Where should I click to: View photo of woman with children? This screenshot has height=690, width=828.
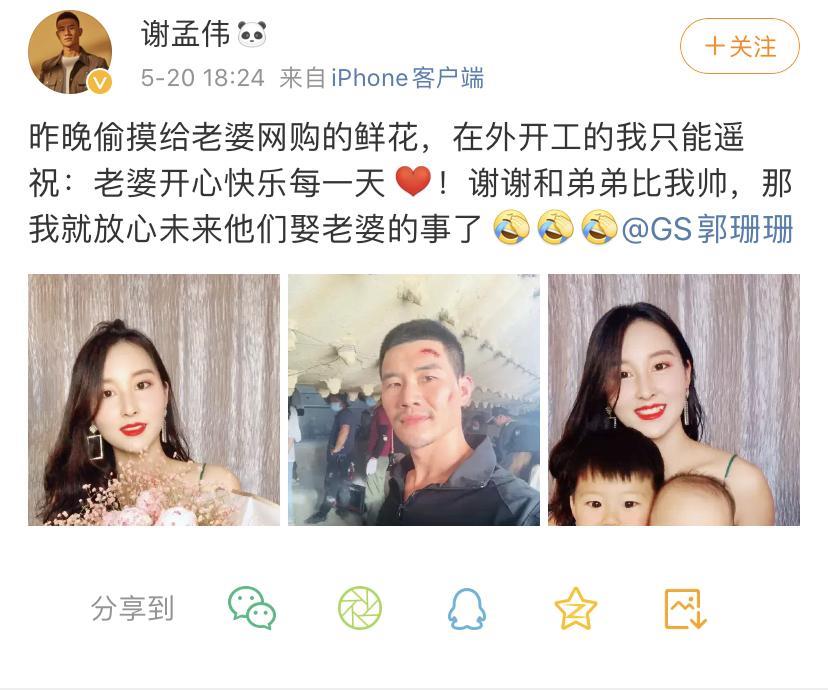674,400
